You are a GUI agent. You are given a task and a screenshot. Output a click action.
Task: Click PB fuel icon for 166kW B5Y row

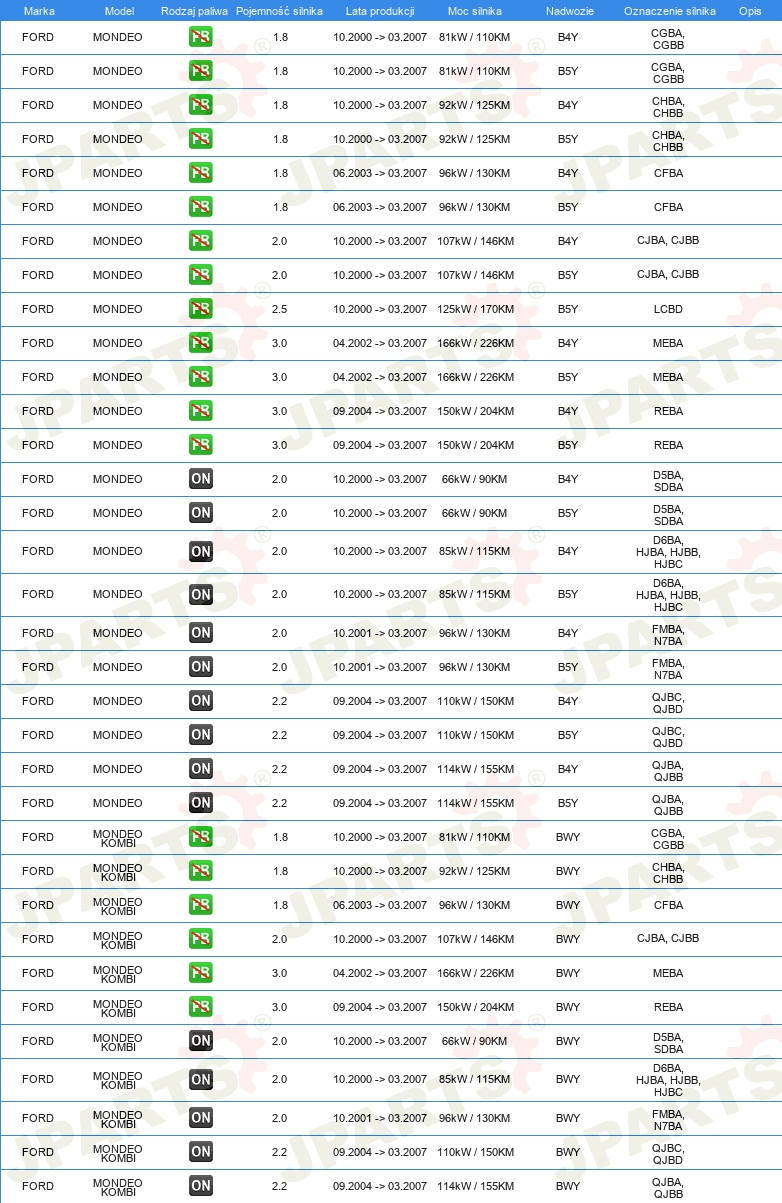[201, 377]
